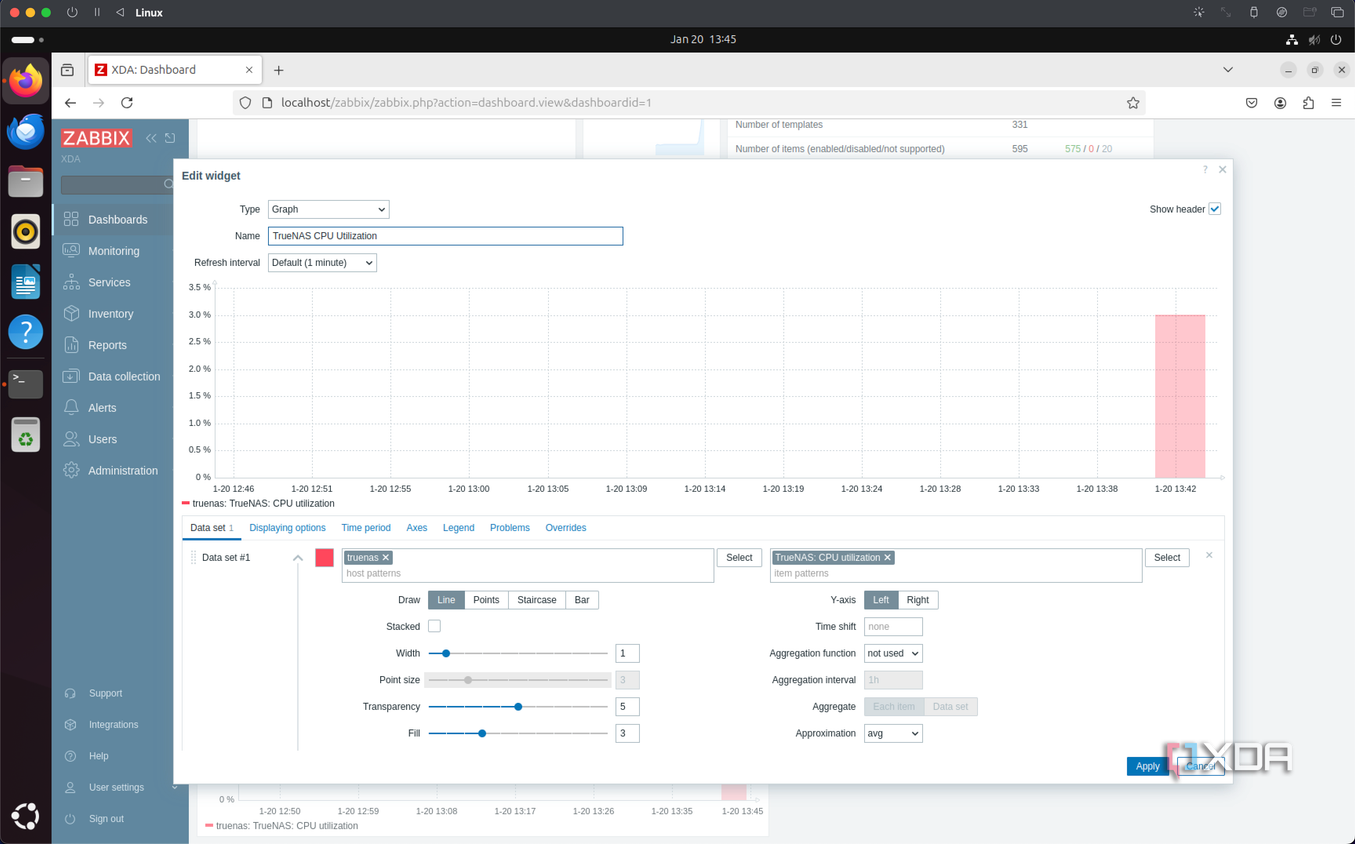This screenshot has width=1355, height=844.
Task: Switch to Displaying options tab
Action: pos(287,528)
